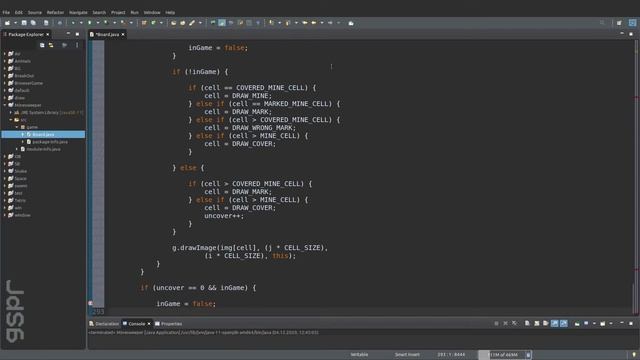The height and width of the screenshot is (360, 640).
Task: Create a new Java class via toolbar
Action: click(x=153, y=23)
